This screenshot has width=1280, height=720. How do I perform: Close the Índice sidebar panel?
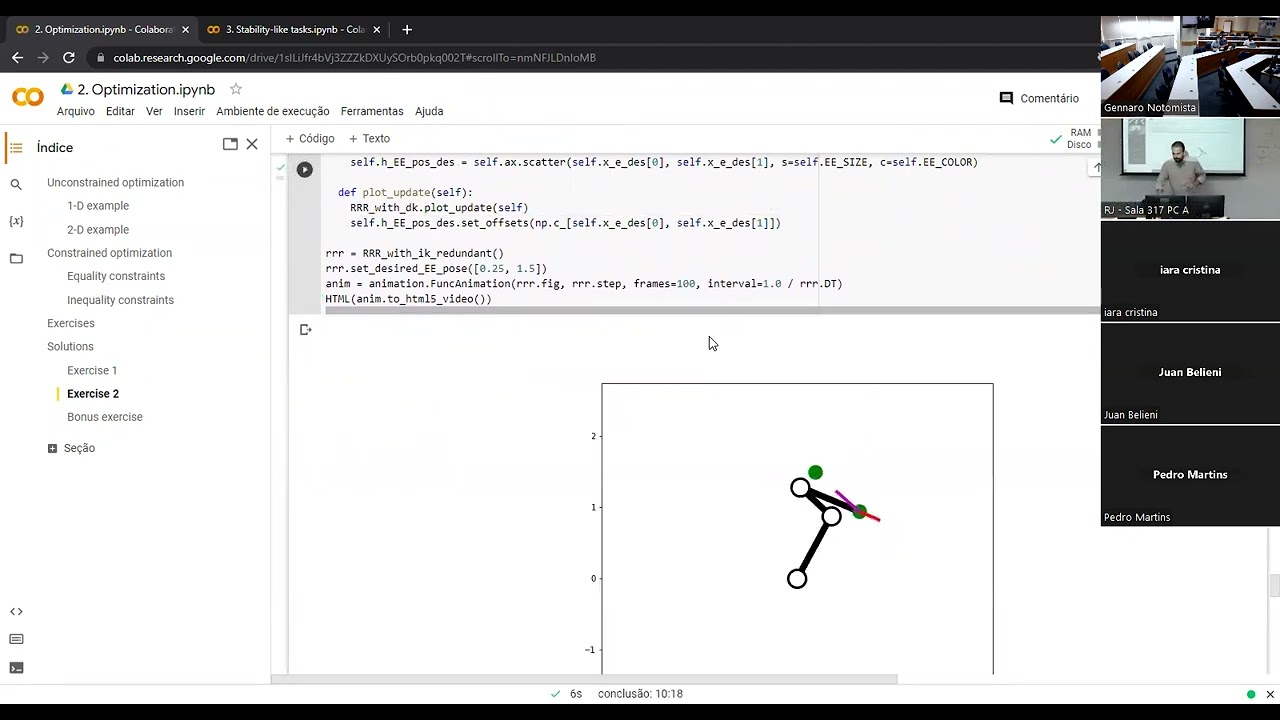pos(252,144)
